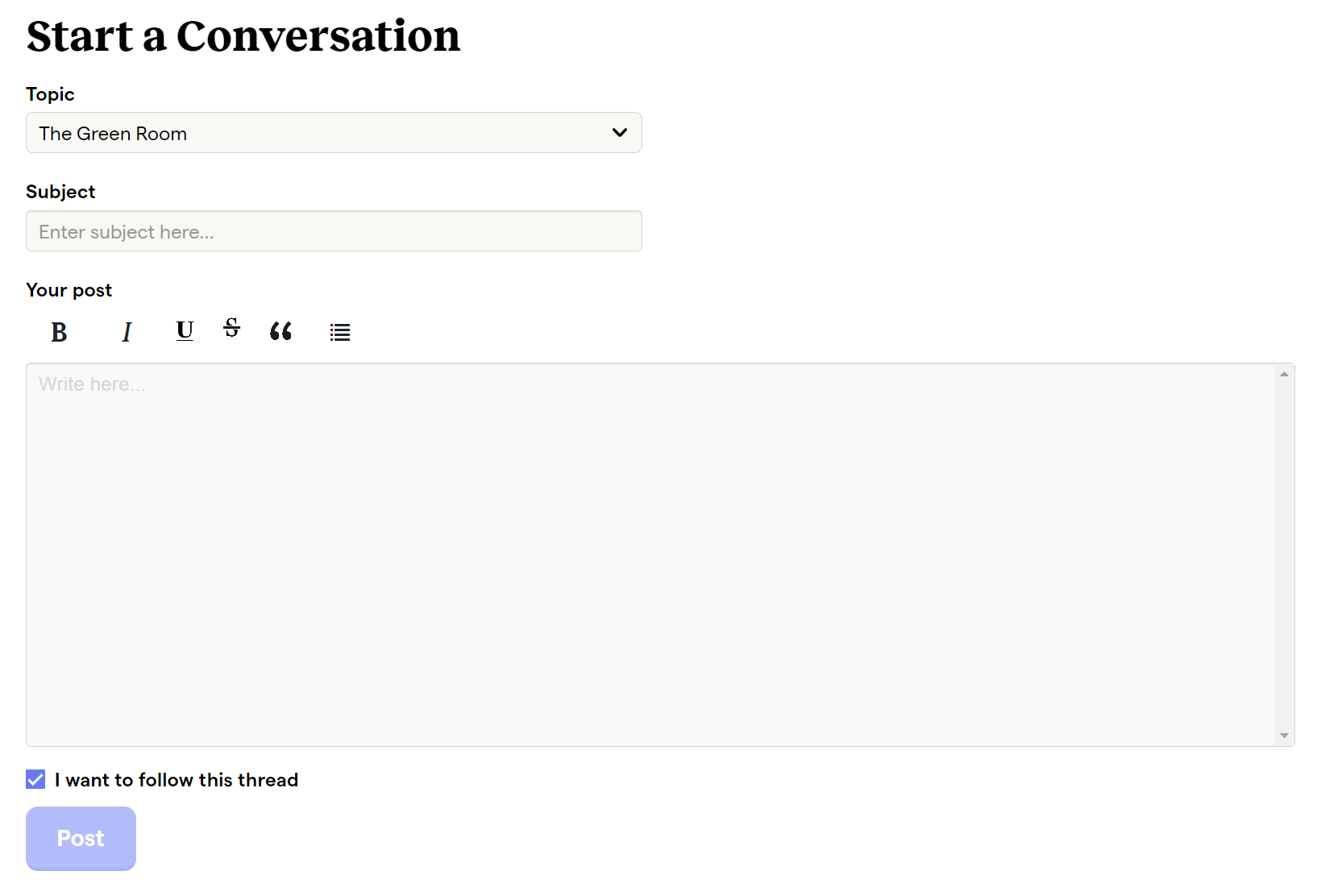This screenshot has height=896, width=1342.
Task: Click the text editor scroll up arrow
Action: click(x=1285, y=374)
